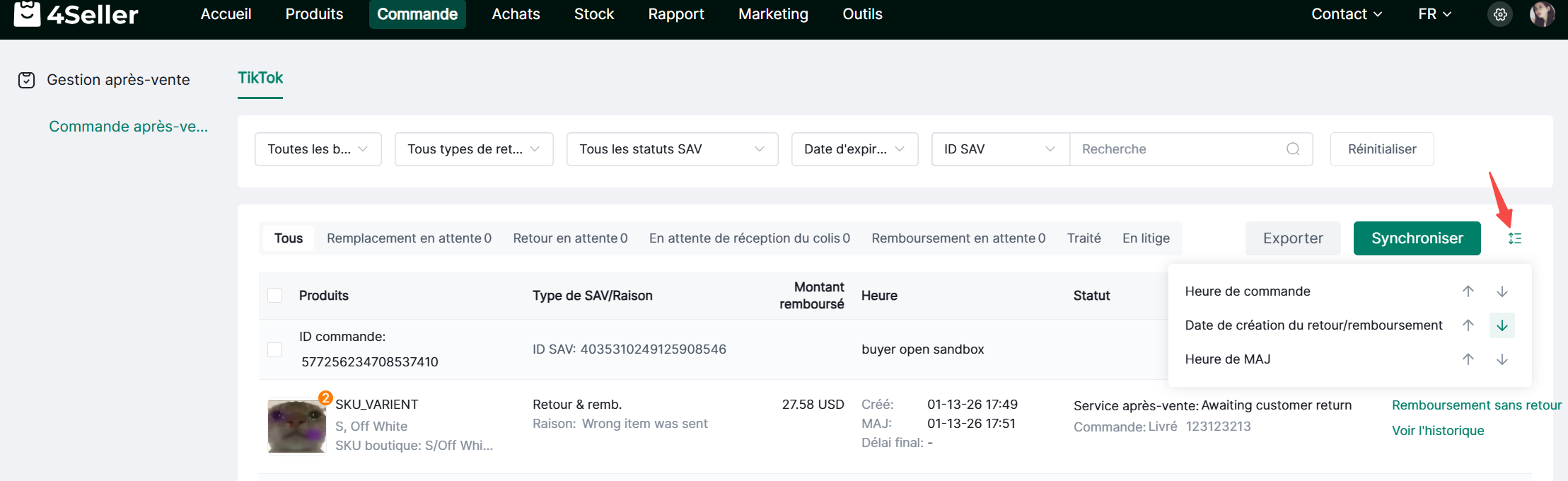Sort return creation date ascending arrow
The image size is (1568, 481).
pos(1468,325)
